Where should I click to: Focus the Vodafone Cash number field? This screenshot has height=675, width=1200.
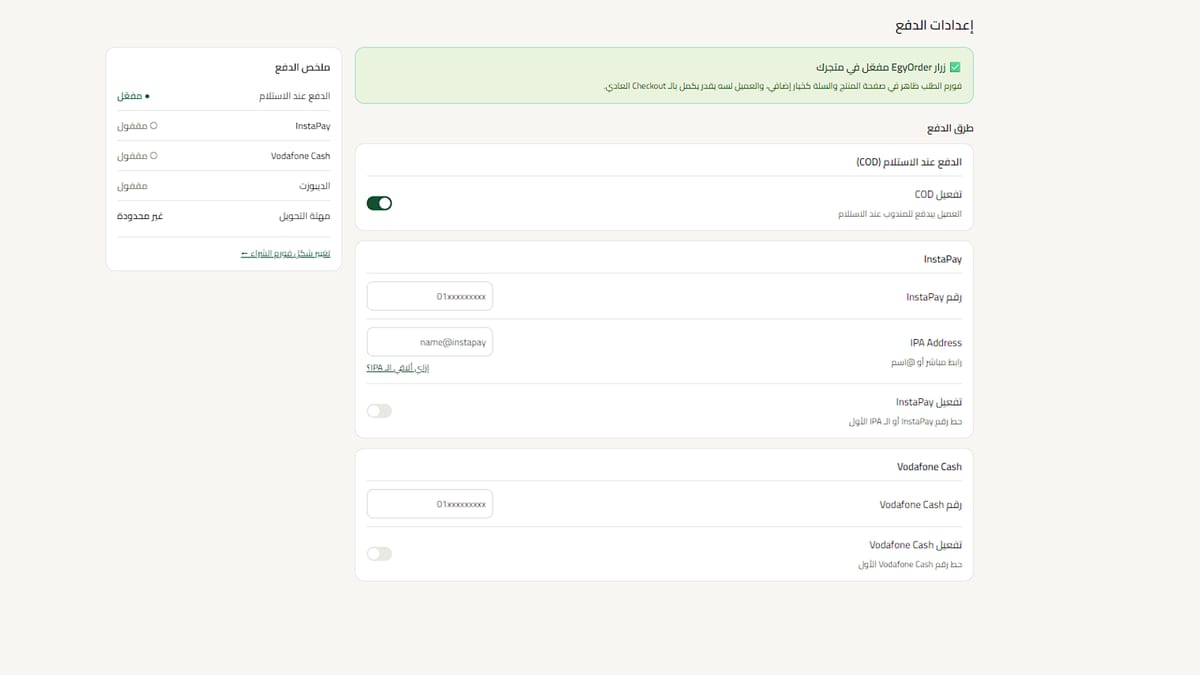tap(430, 504)
